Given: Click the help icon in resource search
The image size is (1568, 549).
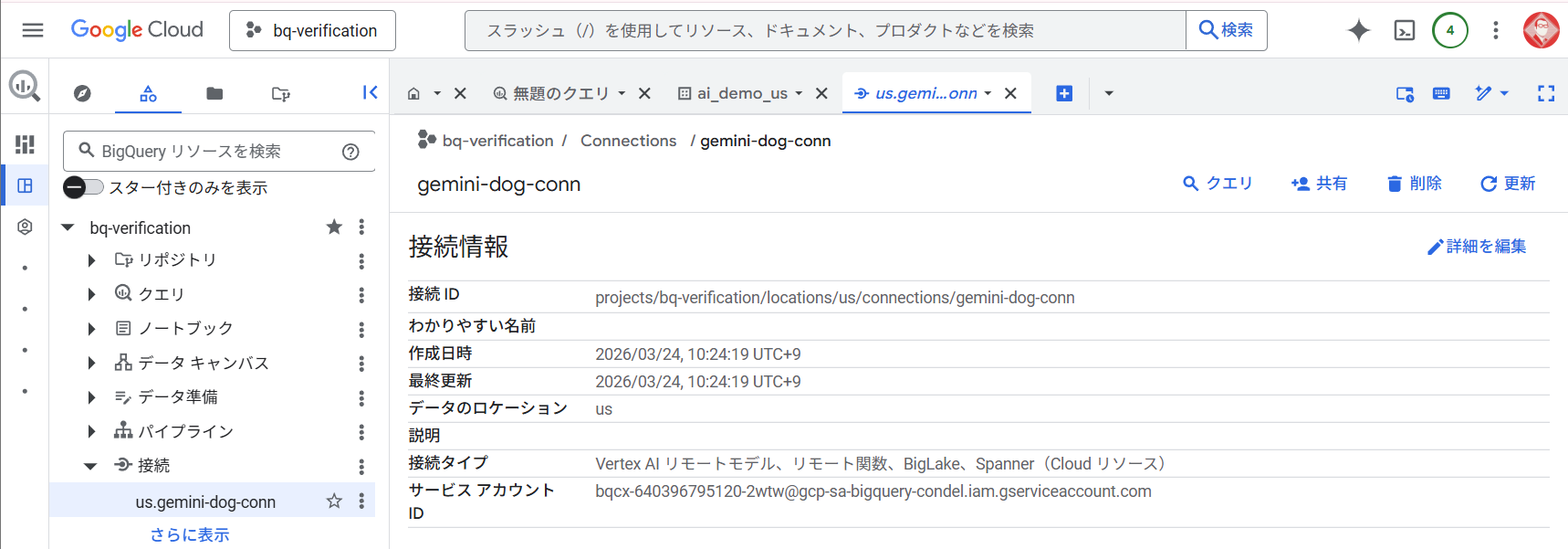Looking at the screenshot, I should click(x=350, y=152).
